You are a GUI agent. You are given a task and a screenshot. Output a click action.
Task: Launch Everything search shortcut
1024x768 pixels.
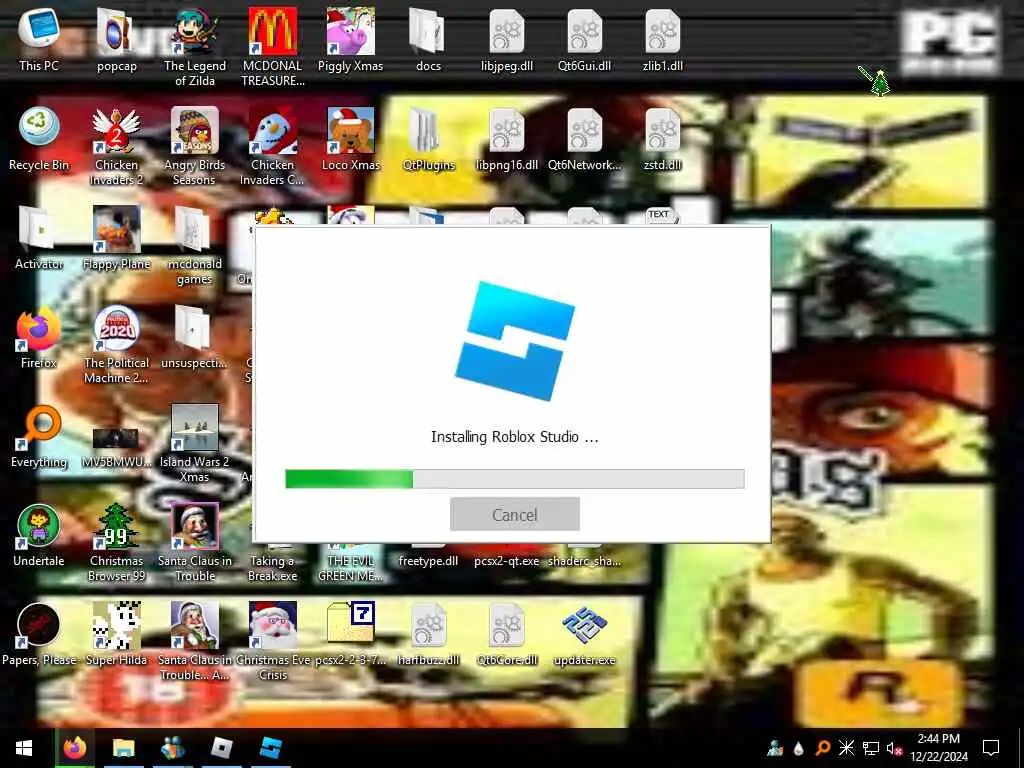pos(39,436)
